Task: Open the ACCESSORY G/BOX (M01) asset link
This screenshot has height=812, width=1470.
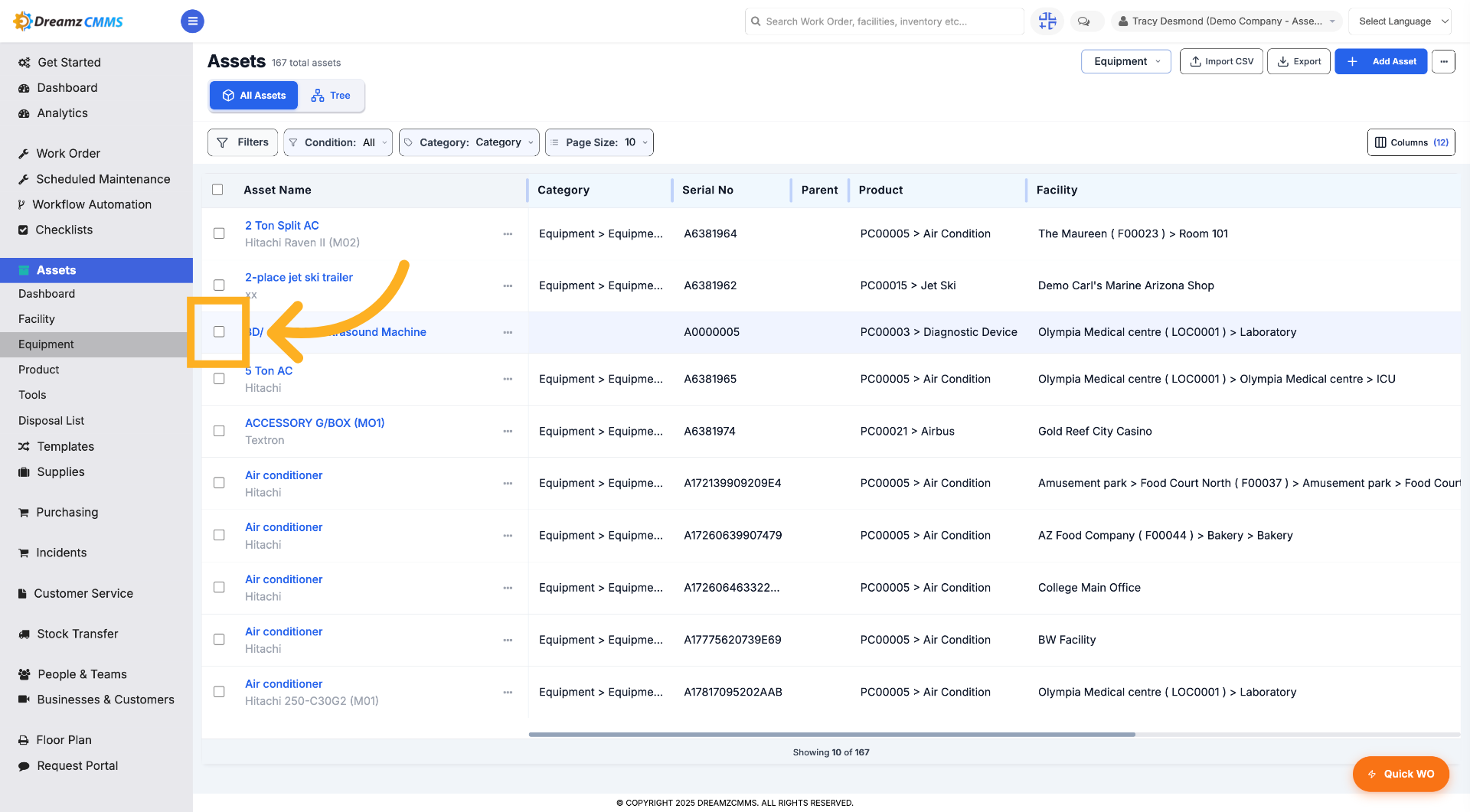Action: click(315, 422)
